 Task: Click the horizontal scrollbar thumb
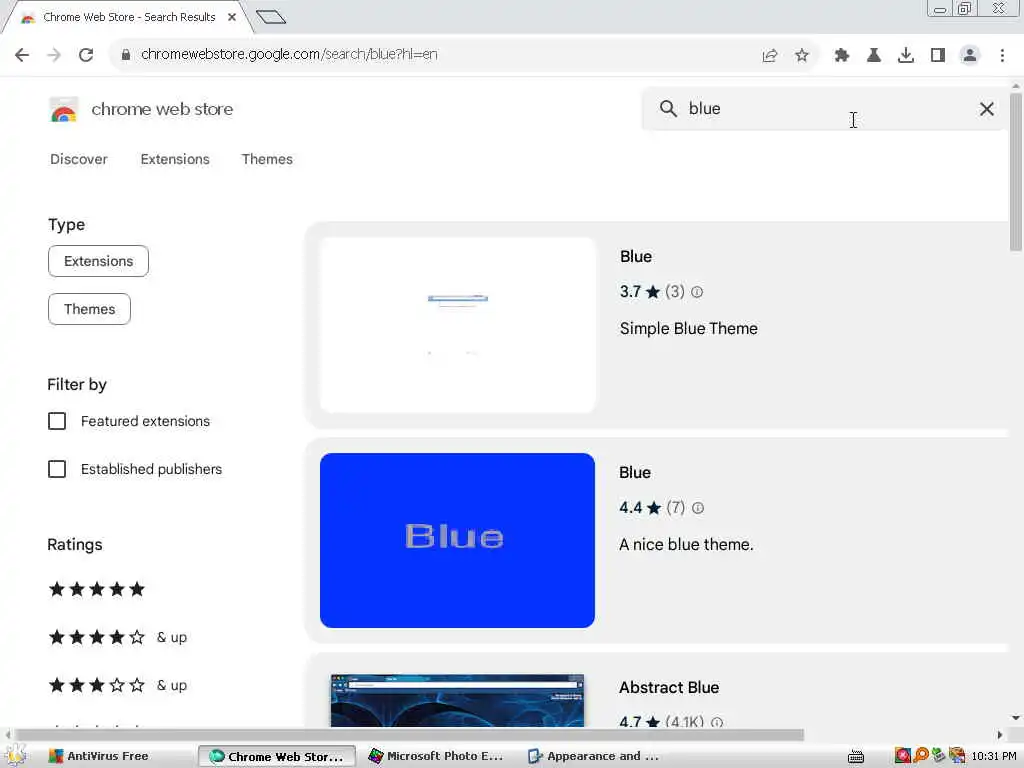tap(409, 735)
